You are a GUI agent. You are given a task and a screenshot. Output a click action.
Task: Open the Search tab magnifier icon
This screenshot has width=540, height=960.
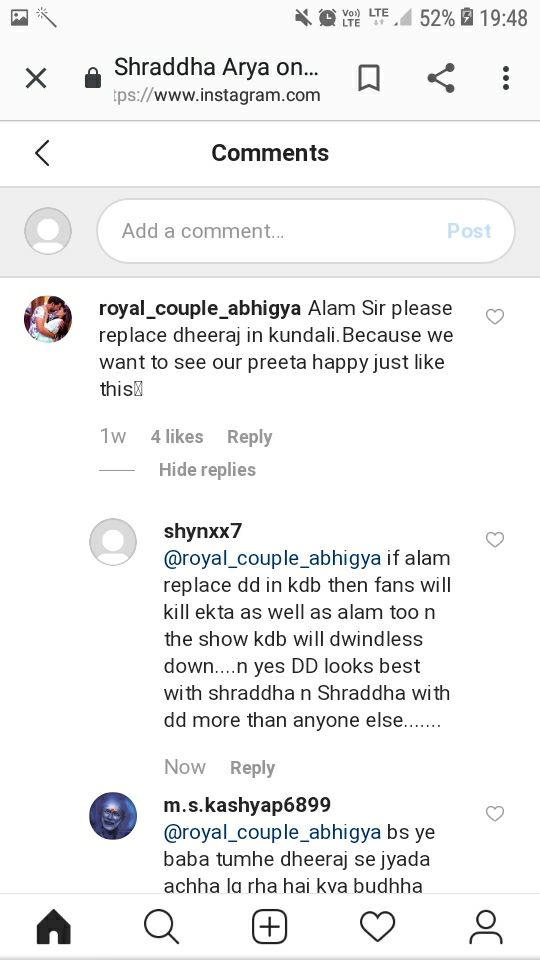(x=162, y=927)
